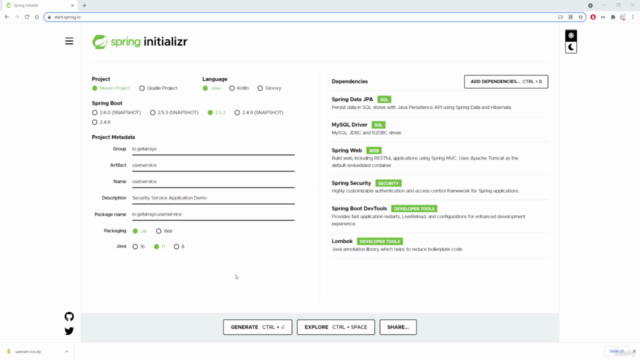
Task: Close the downloads bar
Action: coord(634,351)
